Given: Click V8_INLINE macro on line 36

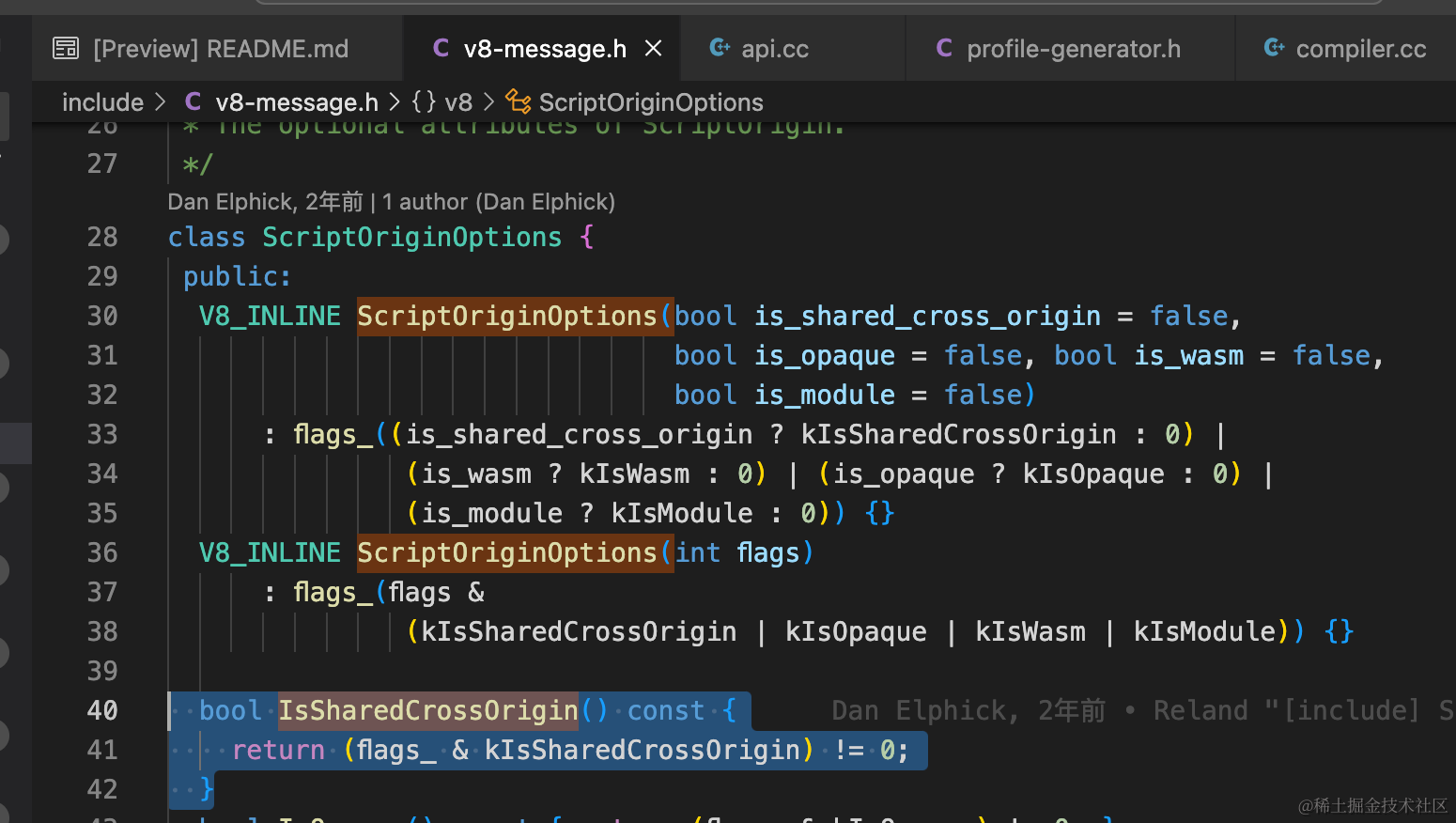Looking at the screenshot, I should pos(270,552).
